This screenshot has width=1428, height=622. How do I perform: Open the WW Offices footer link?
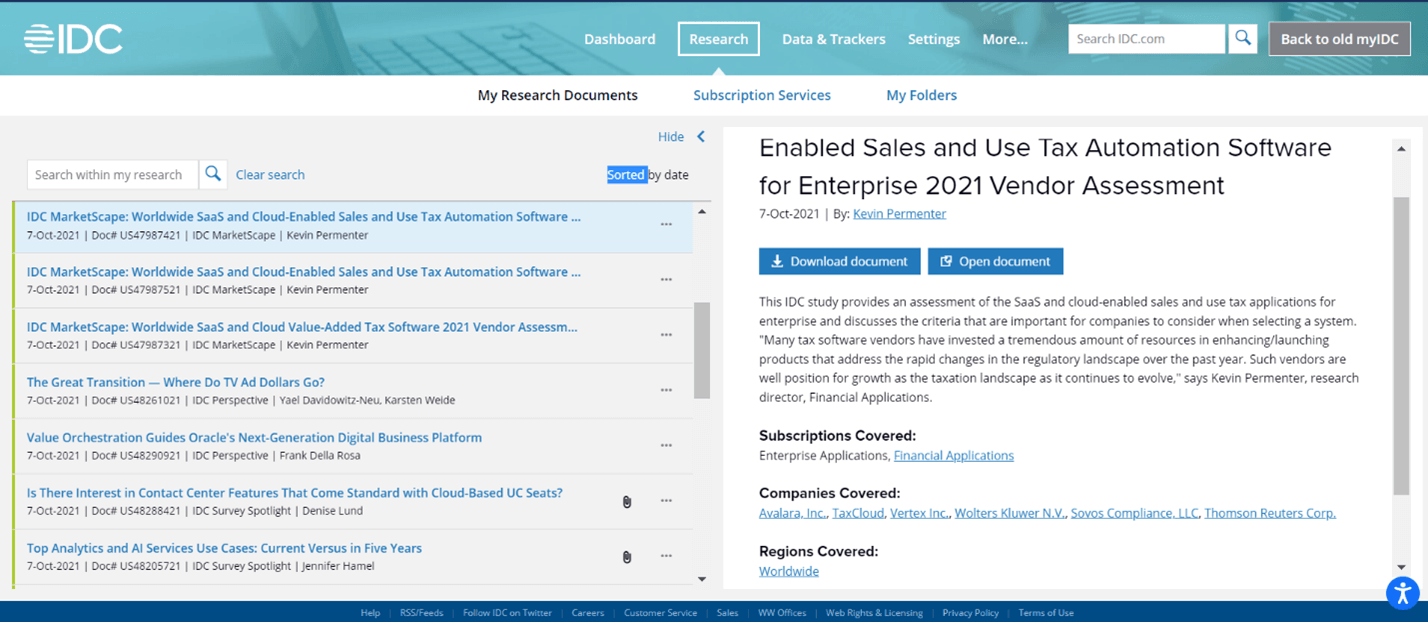pos(782,613)
